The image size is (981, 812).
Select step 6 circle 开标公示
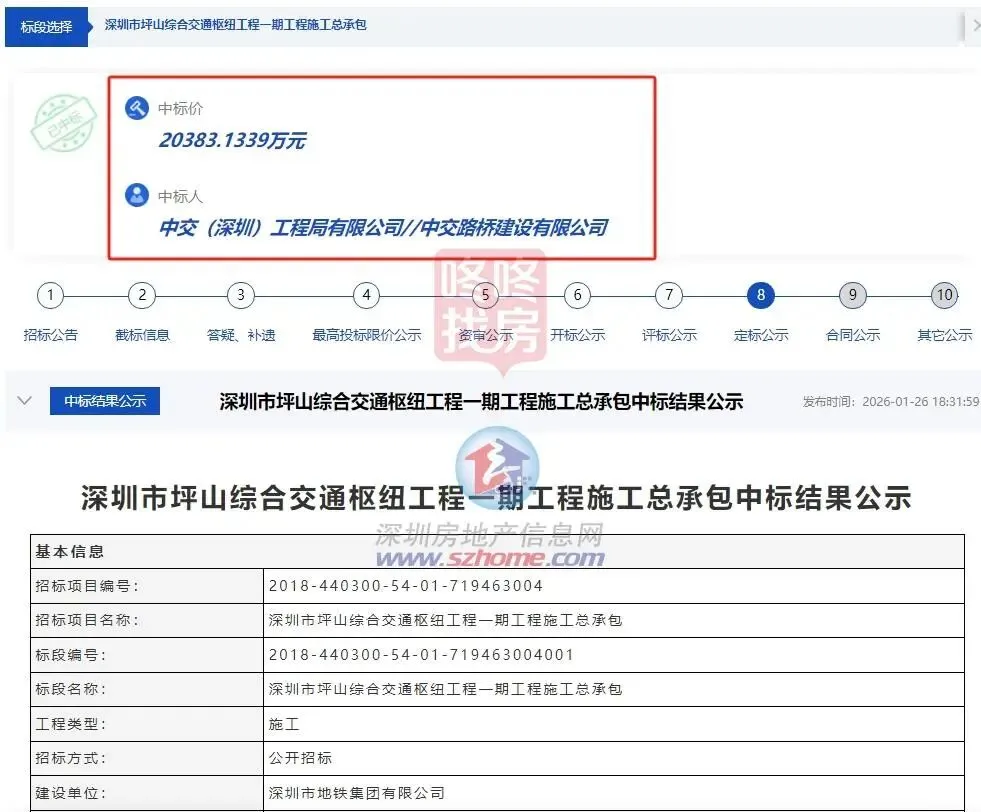(x=577, y=295)
